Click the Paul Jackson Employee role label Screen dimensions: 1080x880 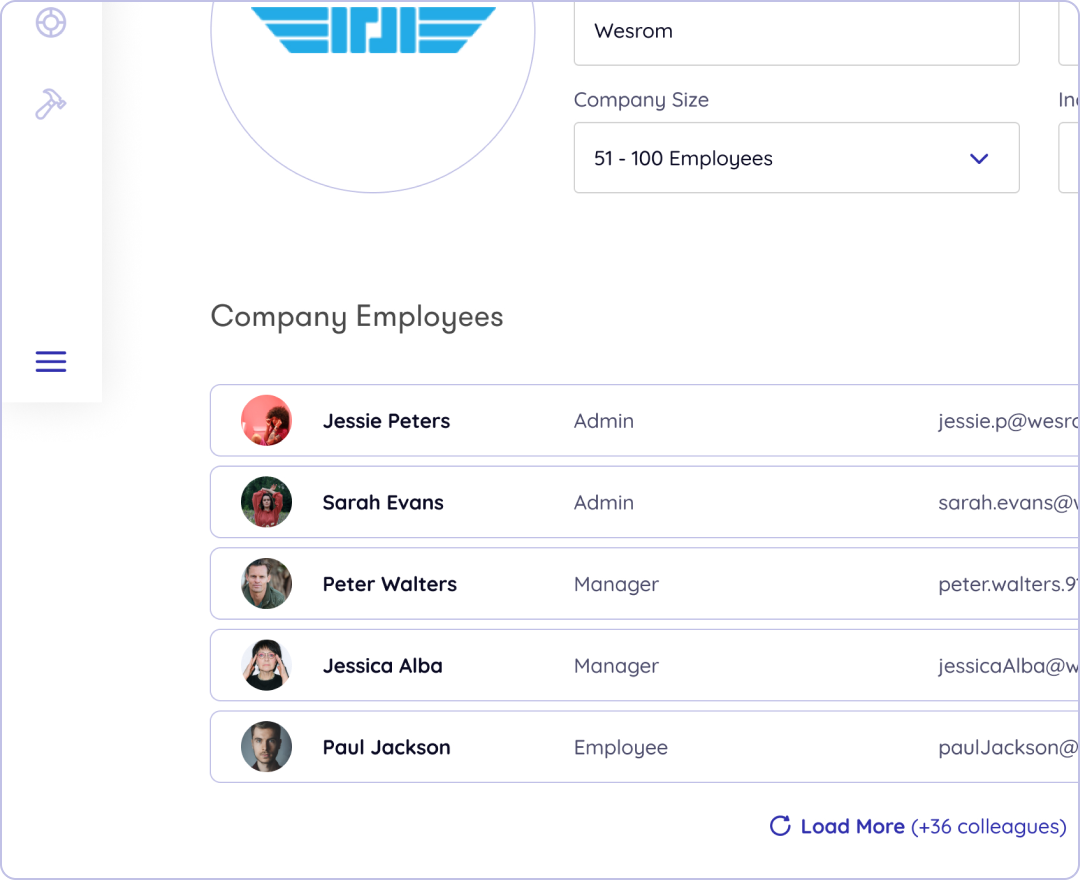click(x=621, y=748)
